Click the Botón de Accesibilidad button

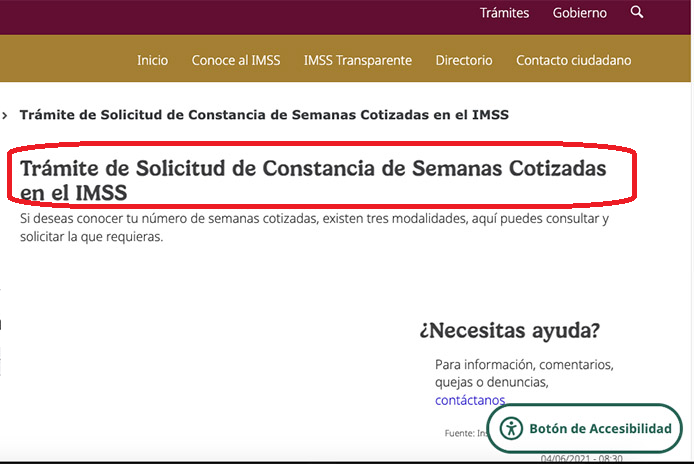[x=584, y=428]
